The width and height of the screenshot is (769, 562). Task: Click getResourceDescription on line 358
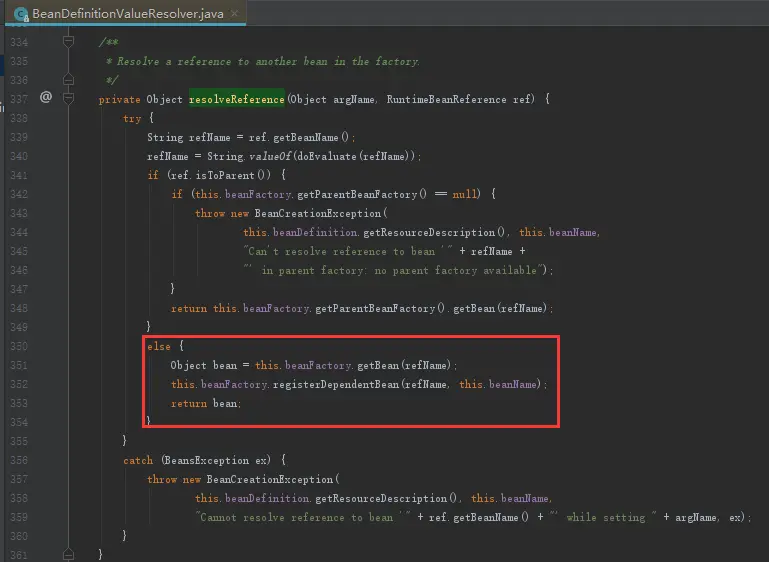click(381, 498)
